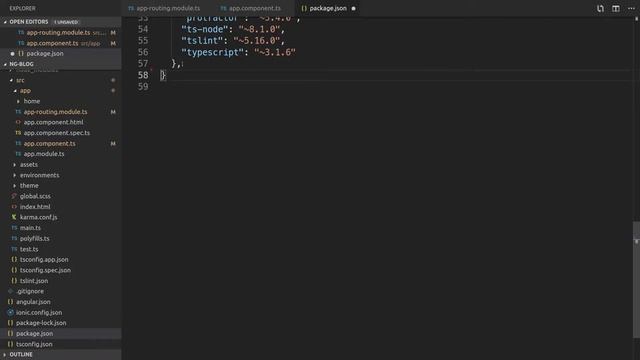Expand the assets folder
640x360 pixels.
[15, 164]
